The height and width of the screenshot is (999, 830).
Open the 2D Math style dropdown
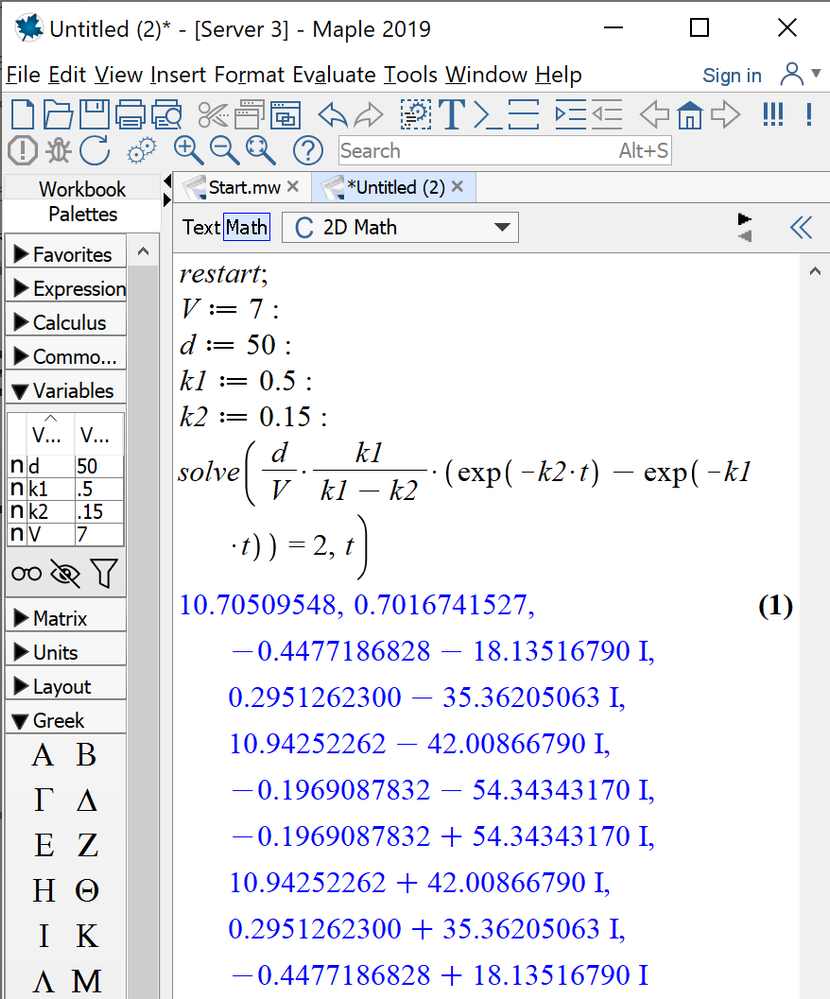click(x=401, y=227)
